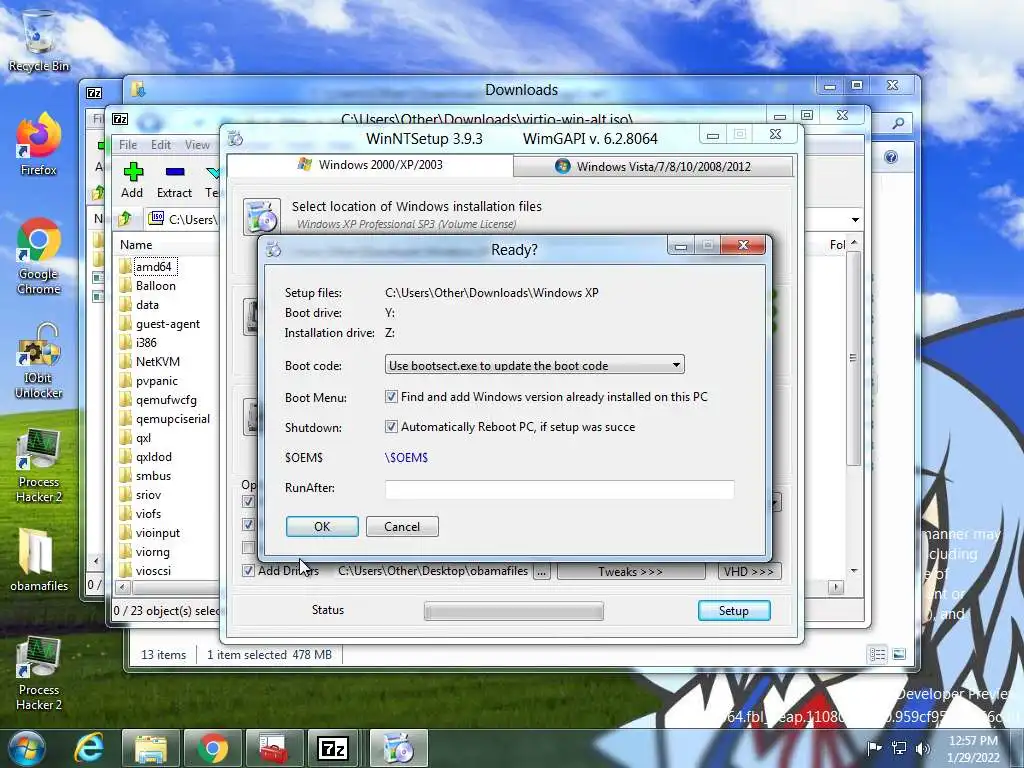The width and height of the screenshot is (1024, 768).
Task: Click the search magnifier in Downloads window
Action: (899, 122)
